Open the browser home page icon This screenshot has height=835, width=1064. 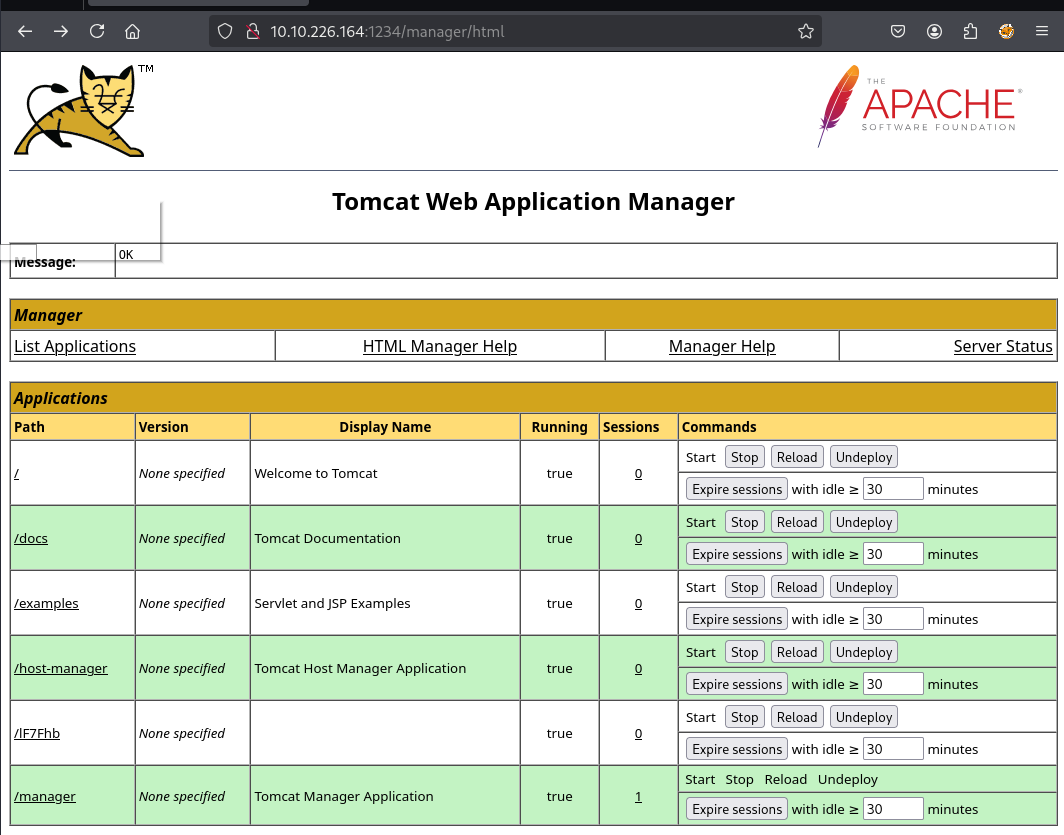132,31
